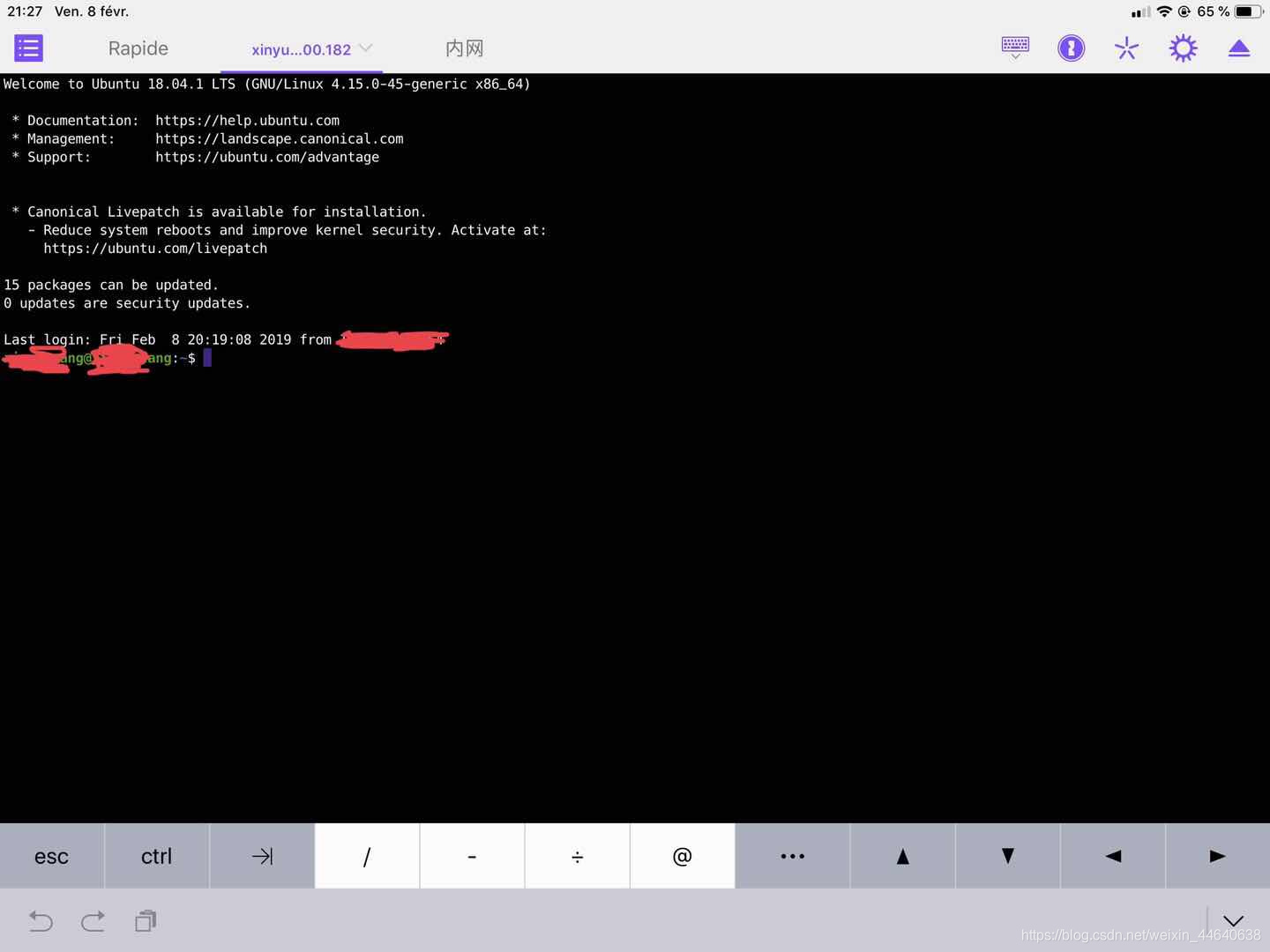Toggle the ctrl modifier key
The width and height of the screenshot is (1270, 952).
pos(156,855)
